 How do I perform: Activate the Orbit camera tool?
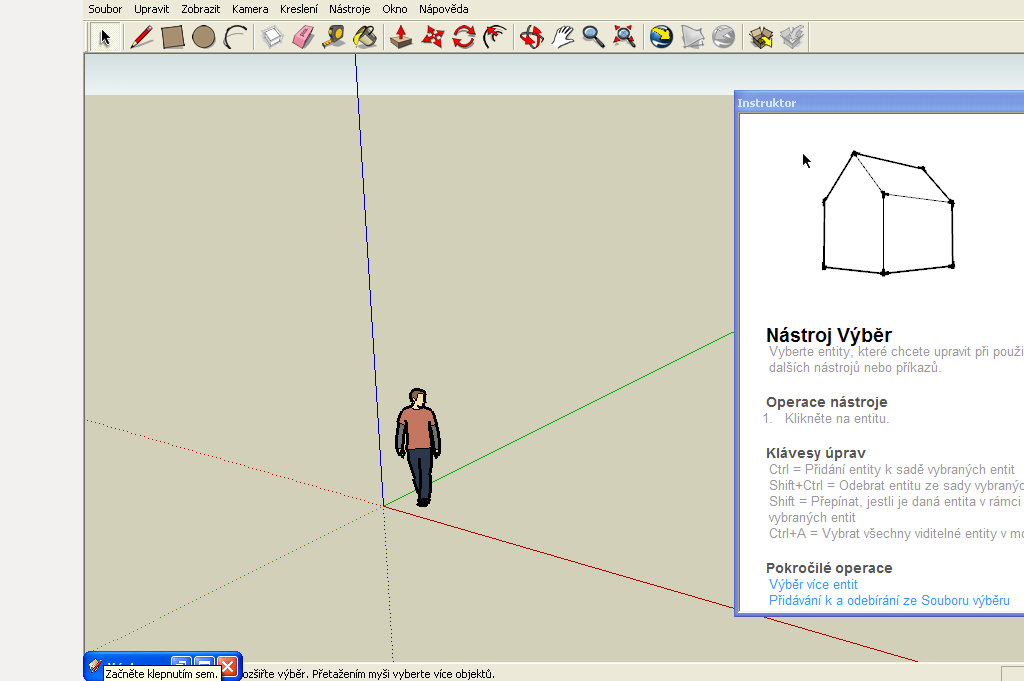(532, 37)
